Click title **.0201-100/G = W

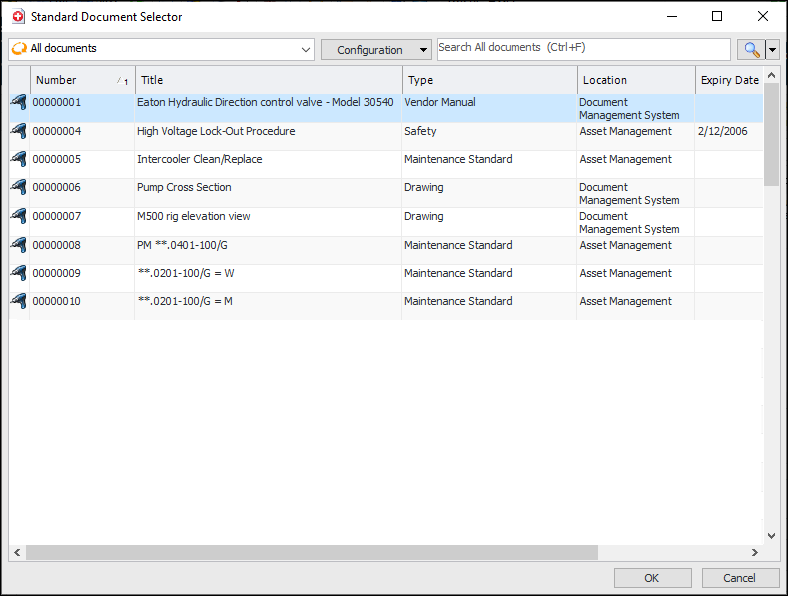pyautogui.click(x=186, y=273)
